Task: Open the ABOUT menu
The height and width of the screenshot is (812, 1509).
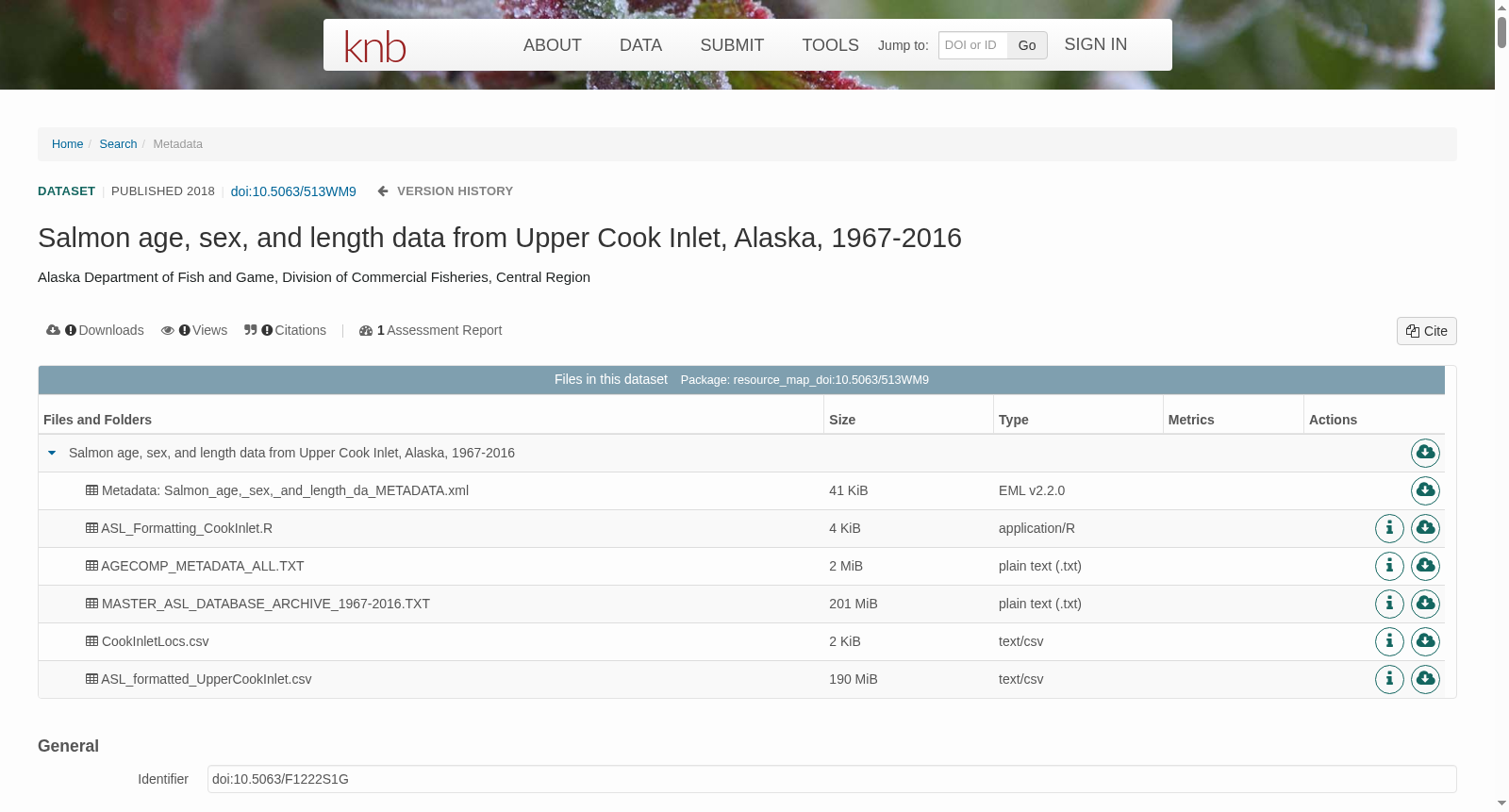Action: [553, 45]
